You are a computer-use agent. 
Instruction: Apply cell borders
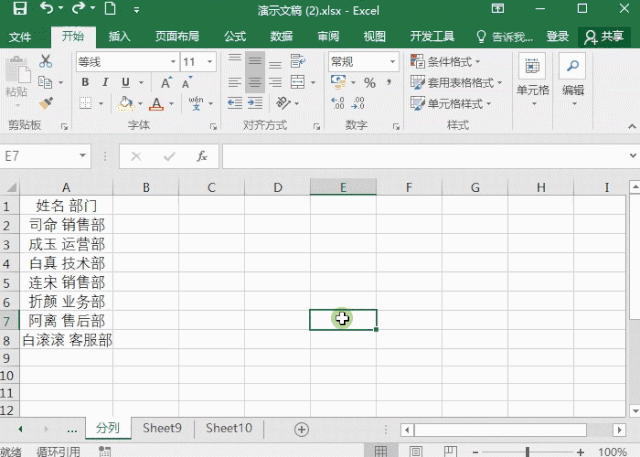[x=85, y=104]
